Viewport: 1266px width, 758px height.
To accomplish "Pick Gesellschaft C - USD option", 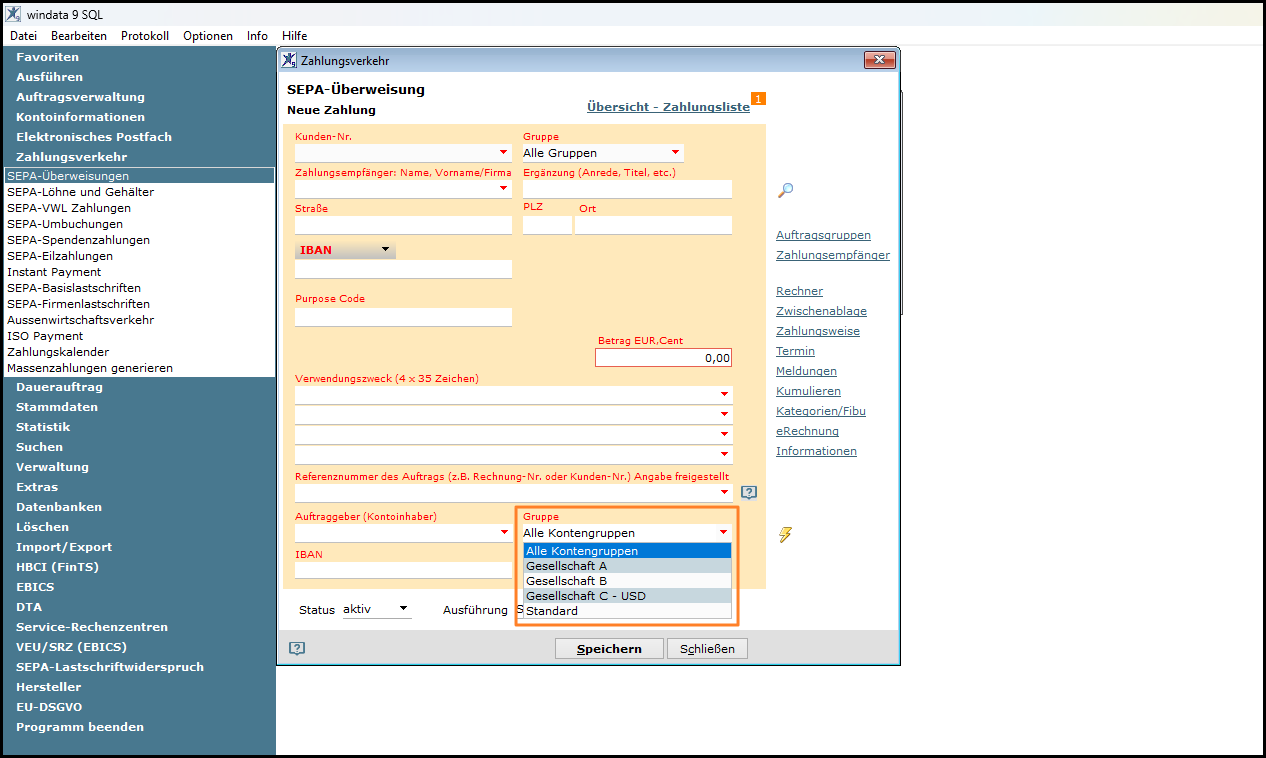I will [x=628, y=596].
